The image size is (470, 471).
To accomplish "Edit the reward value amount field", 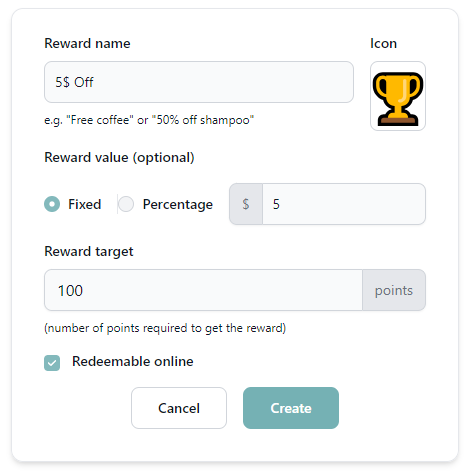I will (344, 204).
